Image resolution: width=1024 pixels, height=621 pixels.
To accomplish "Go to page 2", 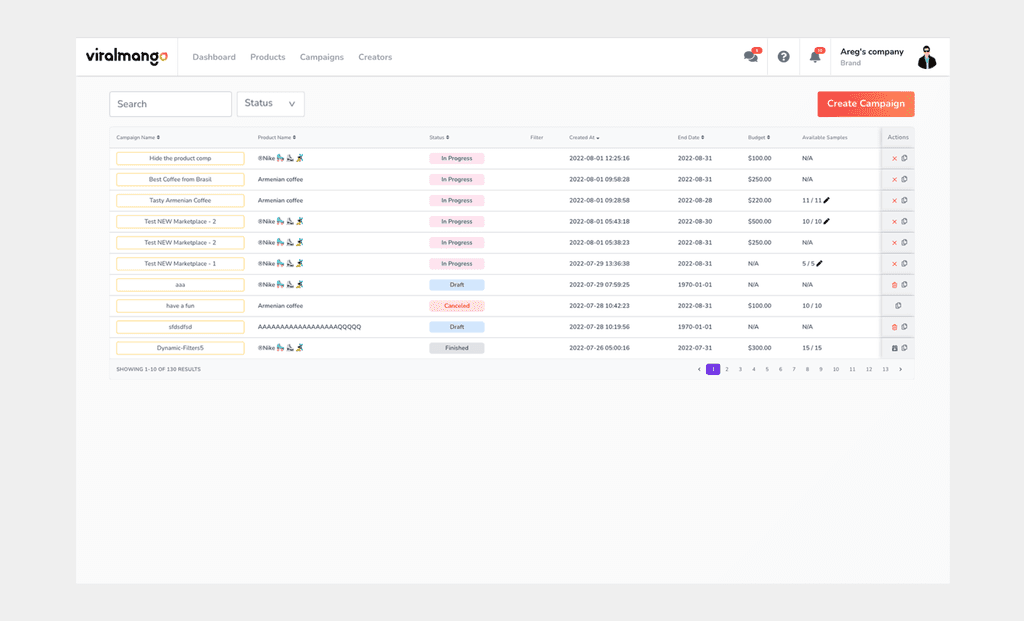I will pos(727,370).
